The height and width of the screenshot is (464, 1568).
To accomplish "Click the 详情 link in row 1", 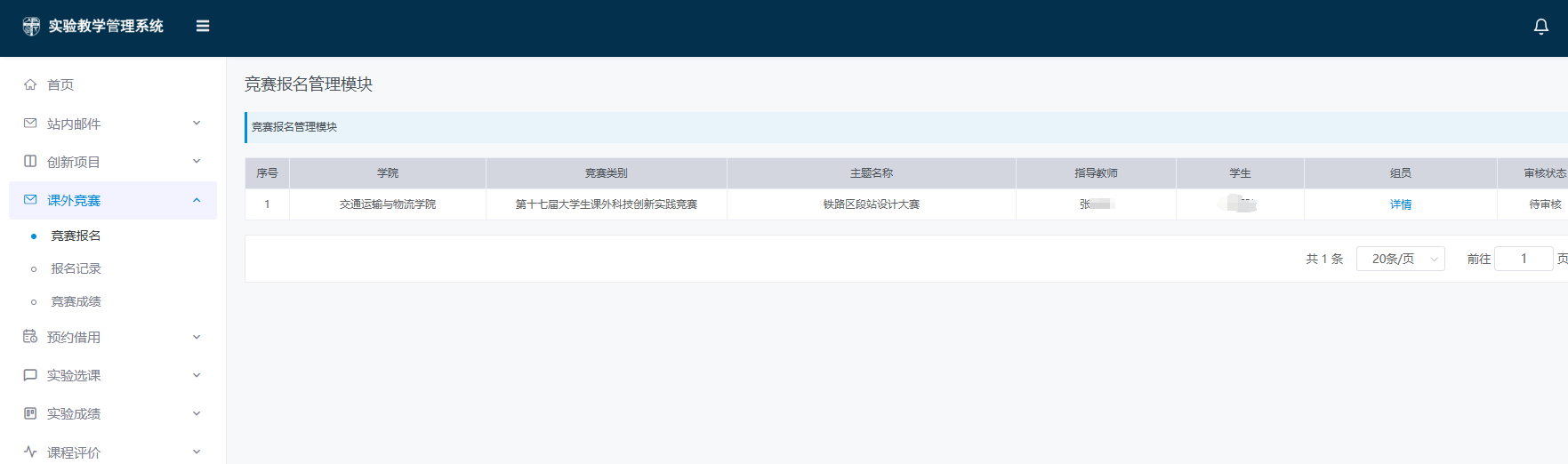I will [1400, 204].
